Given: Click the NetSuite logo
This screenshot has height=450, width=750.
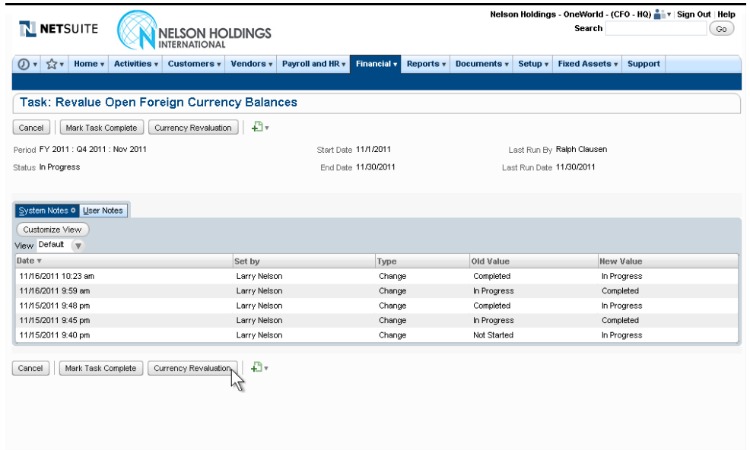Looking at the screenshot, I should tap(58, 29).
